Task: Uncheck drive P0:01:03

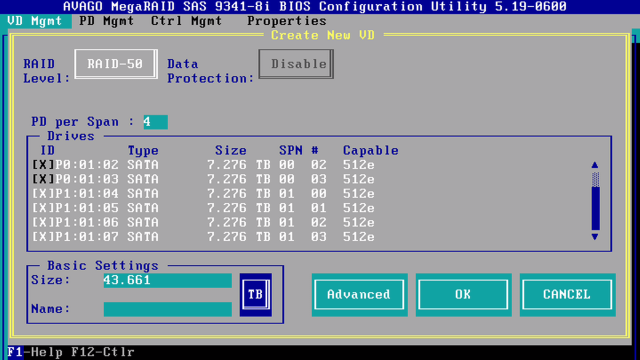Action: click(x=43, y=179)
